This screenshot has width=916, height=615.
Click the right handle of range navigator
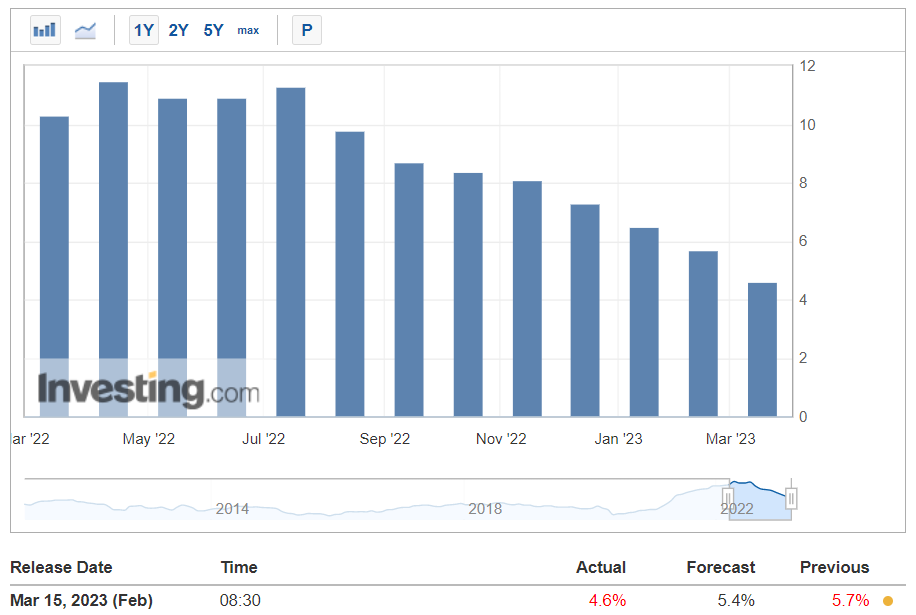791,498
